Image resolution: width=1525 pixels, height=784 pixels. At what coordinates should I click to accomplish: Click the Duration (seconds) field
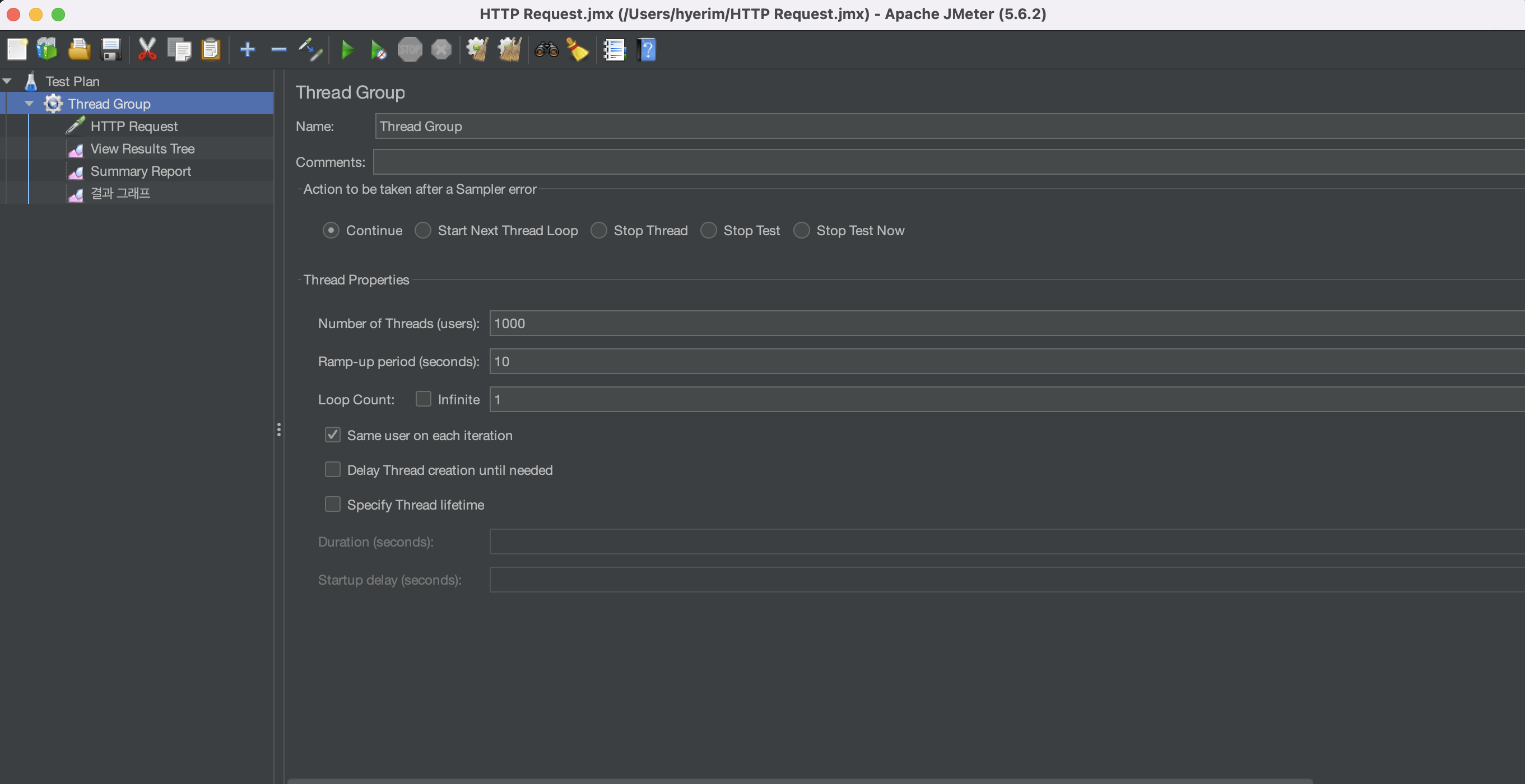(1007, 542)
